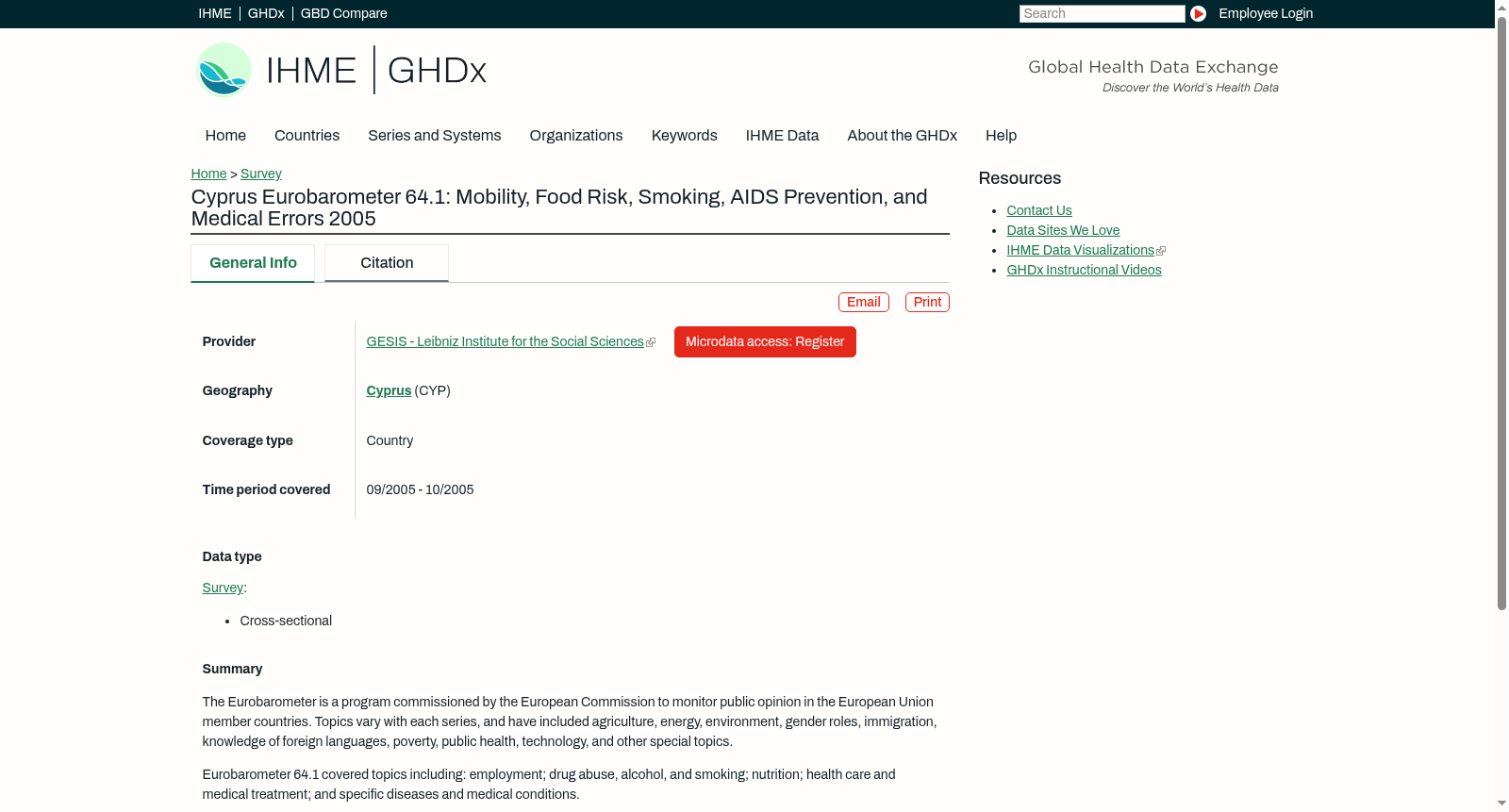
Task: Click the Time period covered label
Action: coord(266,489)
